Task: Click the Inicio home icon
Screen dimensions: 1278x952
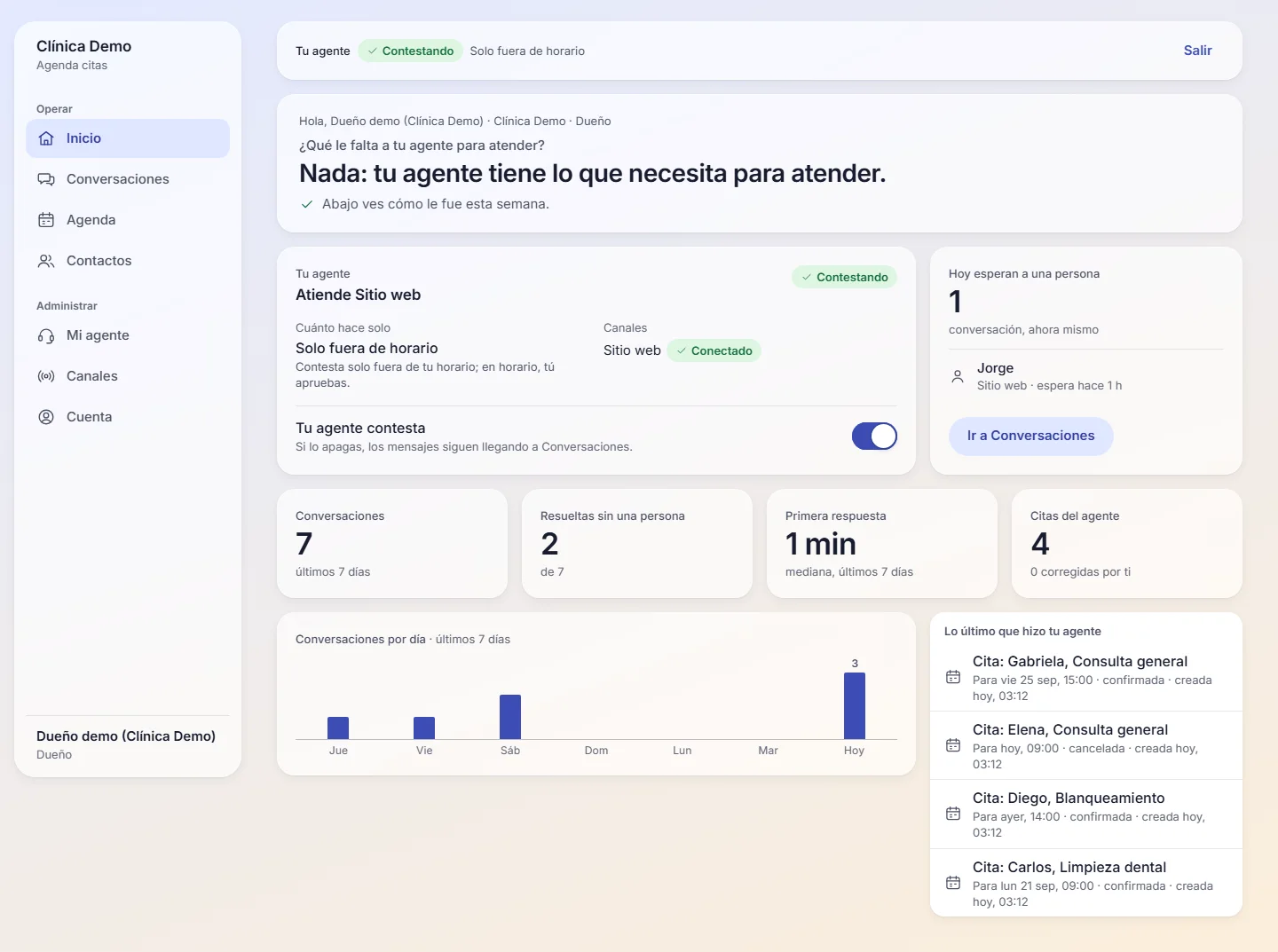Action: click(x=46, y=138)
